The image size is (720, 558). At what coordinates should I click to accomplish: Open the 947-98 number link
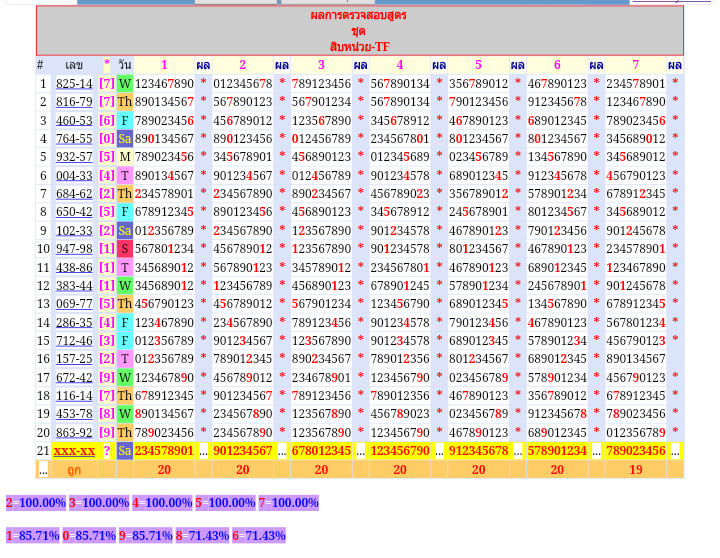74,249
